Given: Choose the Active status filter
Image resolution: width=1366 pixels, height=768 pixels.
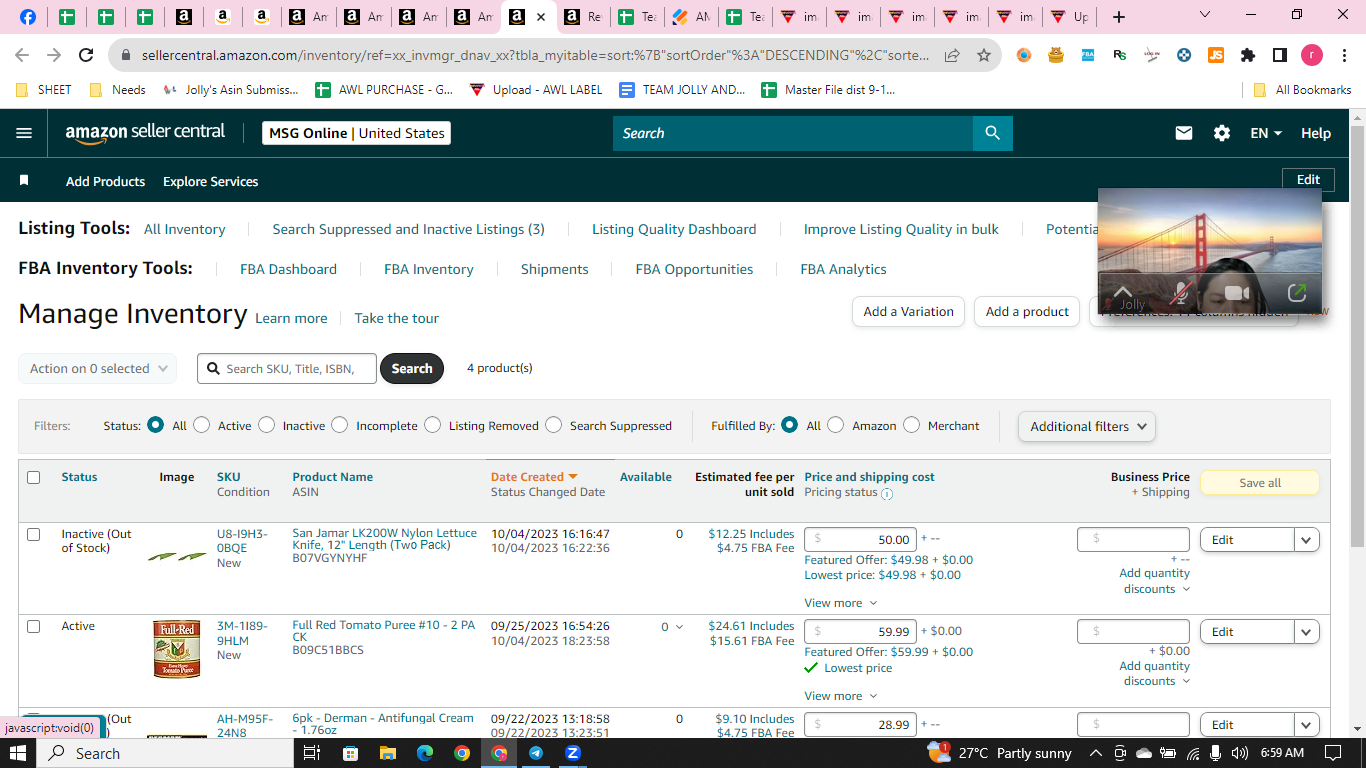Looking at the screenshot, I should pyautogui.click(x=202, y=425).
